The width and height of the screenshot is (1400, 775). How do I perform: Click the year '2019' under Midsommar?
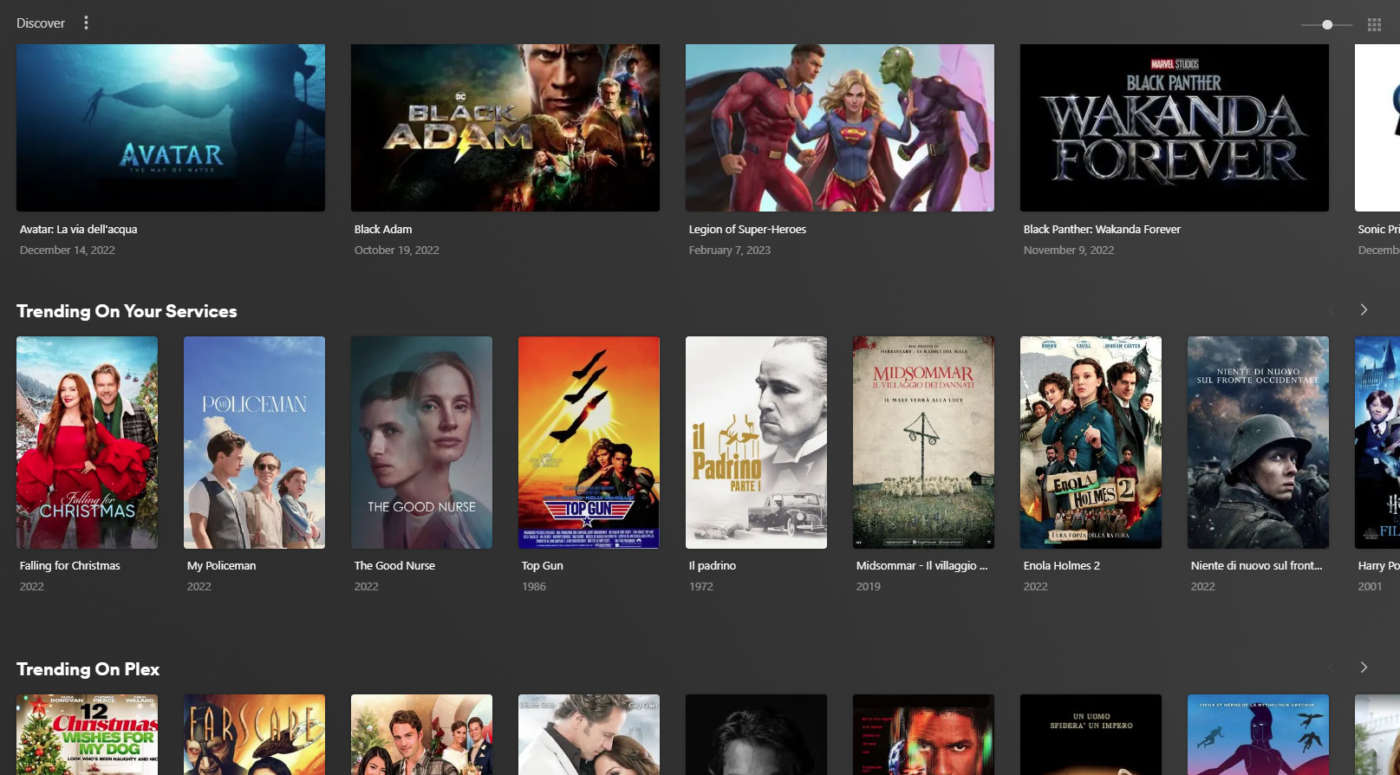[x=868, y=586]
